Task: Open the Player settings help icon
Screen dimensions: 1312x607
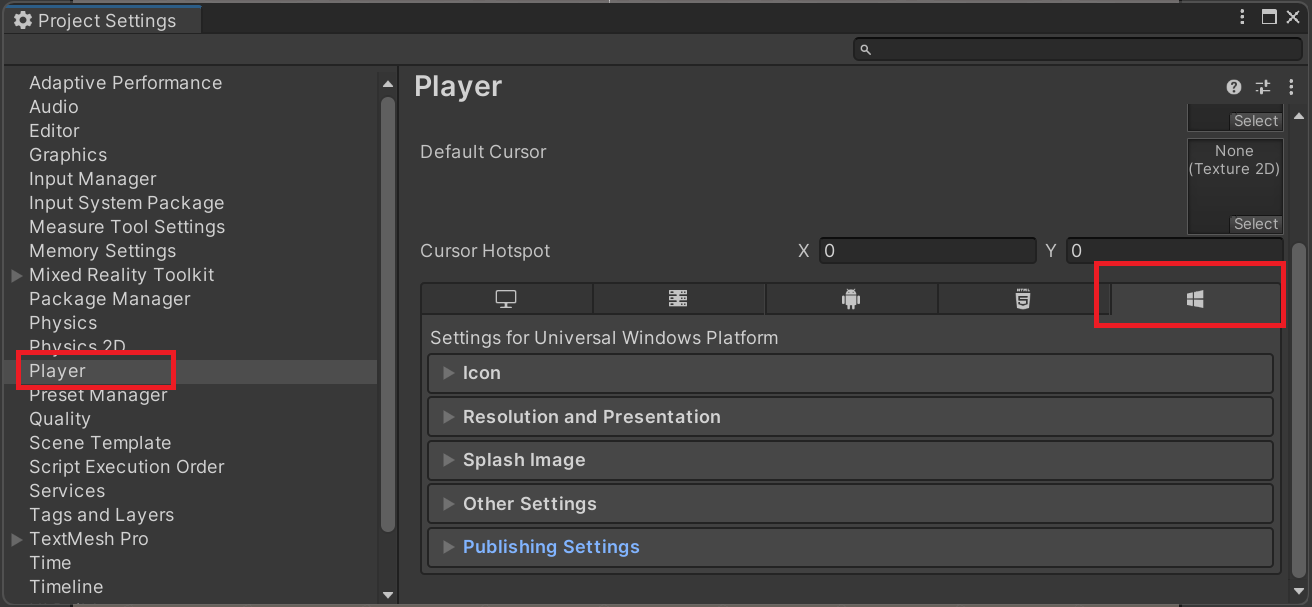Action: point(1233,87)
